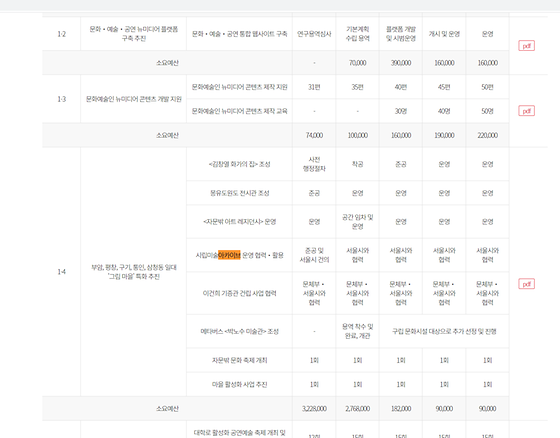This screenshot has height=438, width=560.
Task: Open the pdf icon for item 1-2
Action: 526,46
